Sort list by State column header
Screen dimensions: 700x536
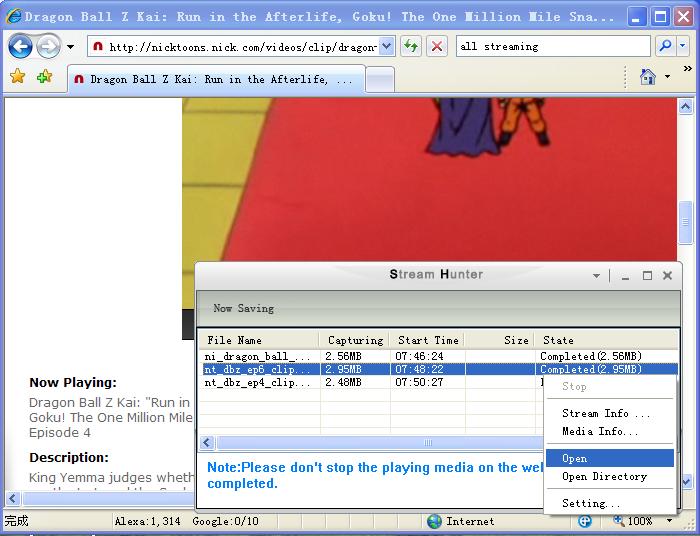pos(606,340)
